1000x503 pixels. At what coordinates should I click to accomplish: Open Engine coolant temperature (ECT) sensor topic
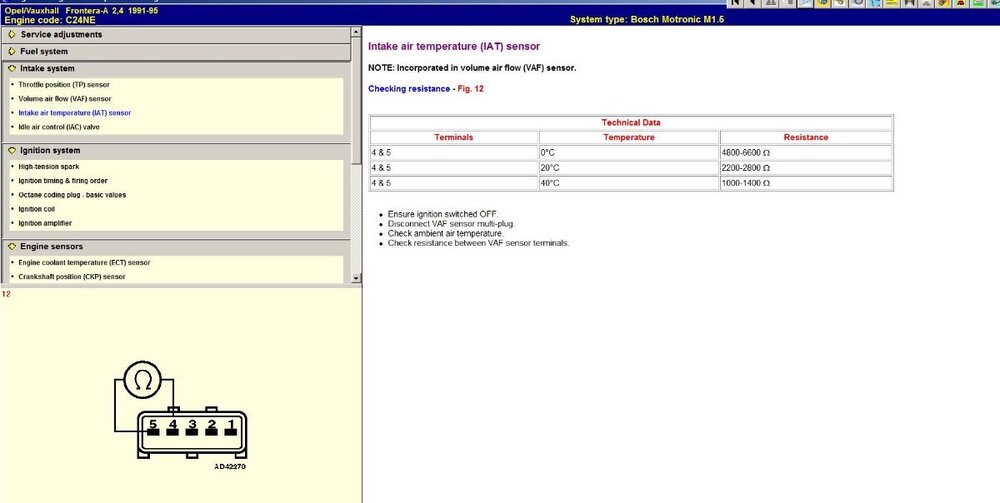84,263
